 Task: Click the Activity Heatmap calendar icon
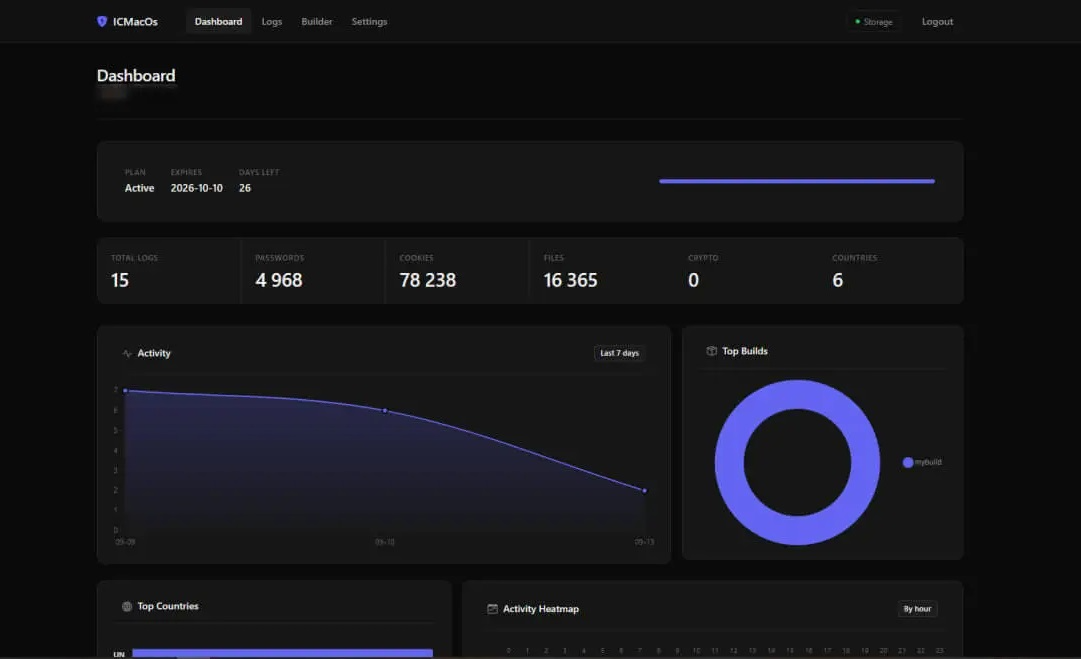tap(492, 609)
